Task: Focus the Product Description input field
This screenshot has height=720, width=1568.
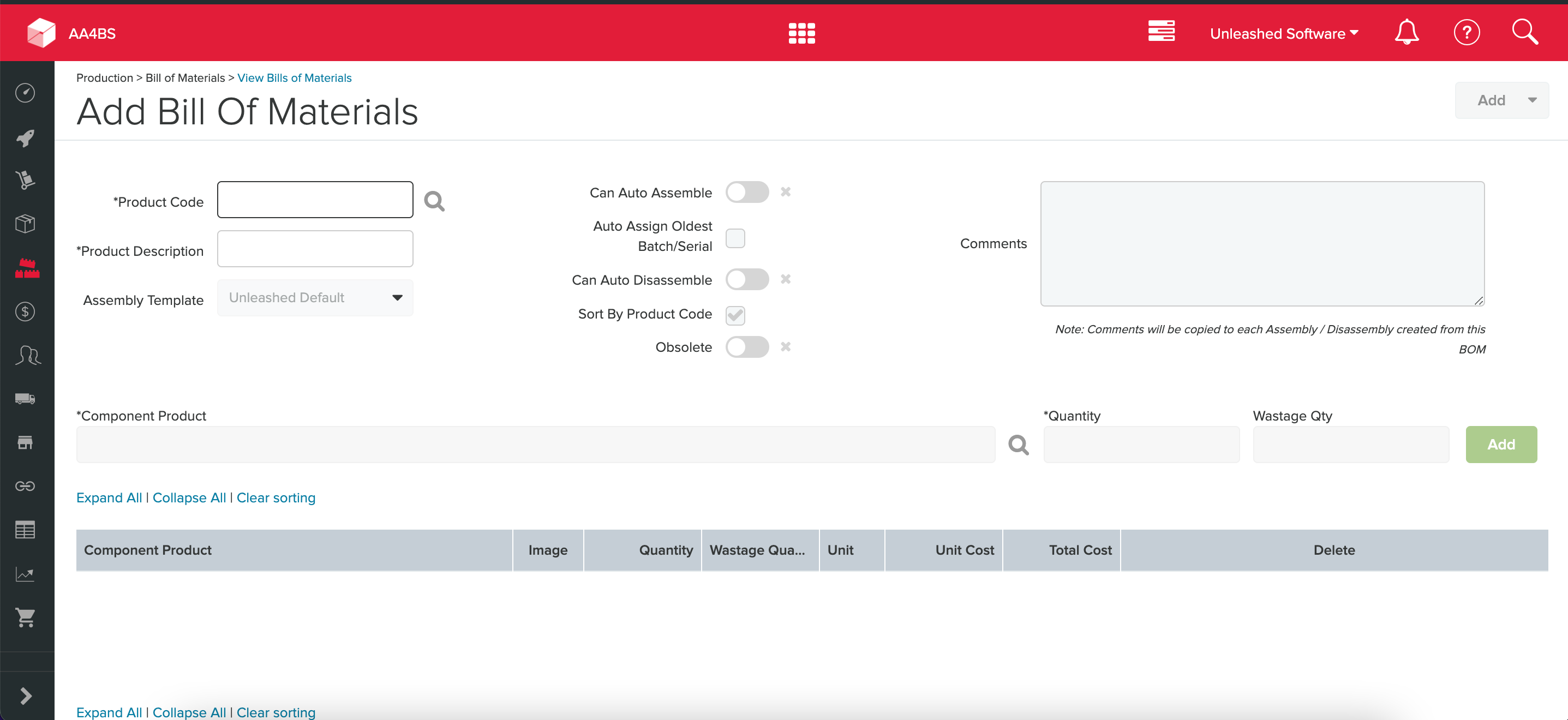Action: (x=315, y=248)
